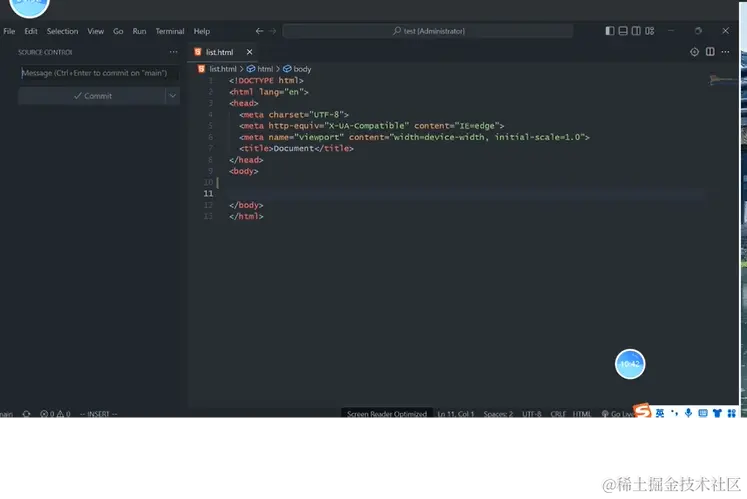Click the Ln 11, Col 1 indicator
The width and height of the screenshot is (747, 499).
[x=456, y=413]
